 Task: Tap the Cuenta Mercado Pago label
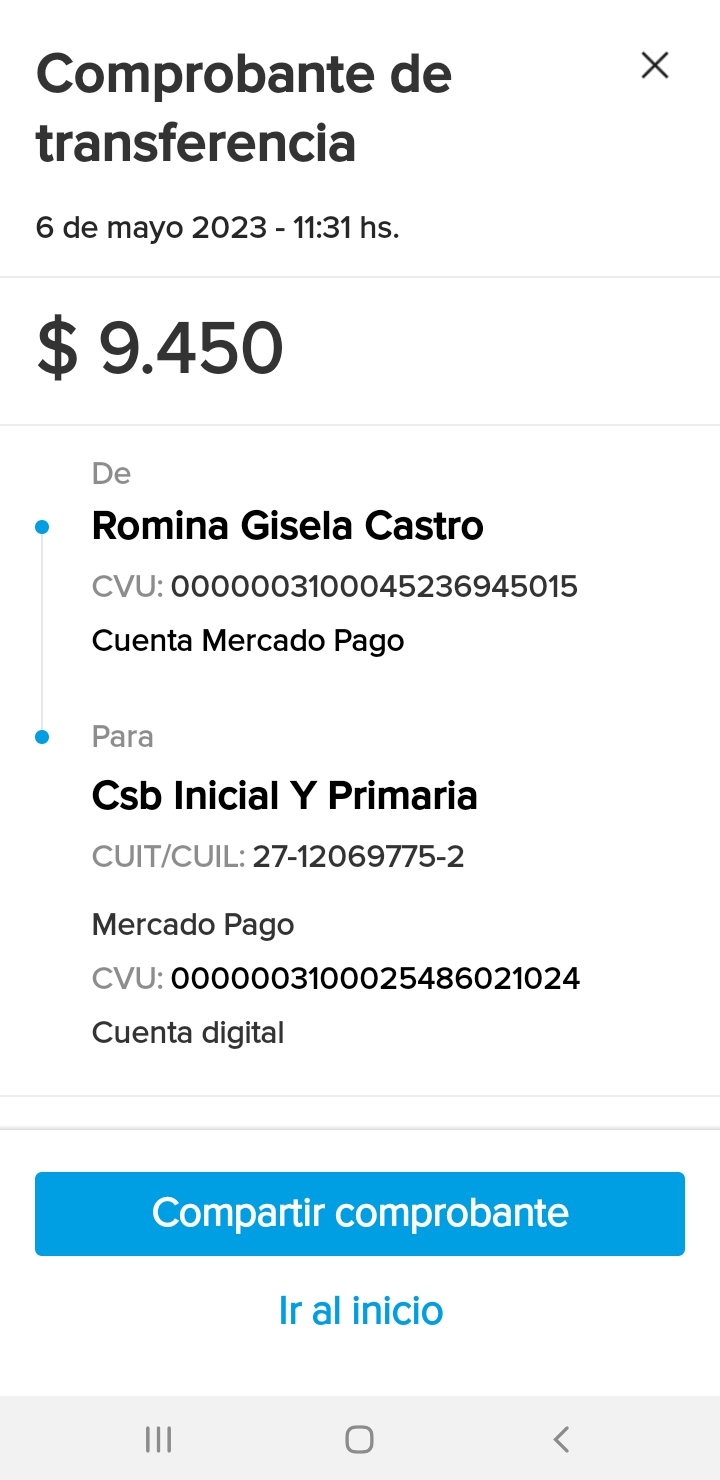coord(248,640)
